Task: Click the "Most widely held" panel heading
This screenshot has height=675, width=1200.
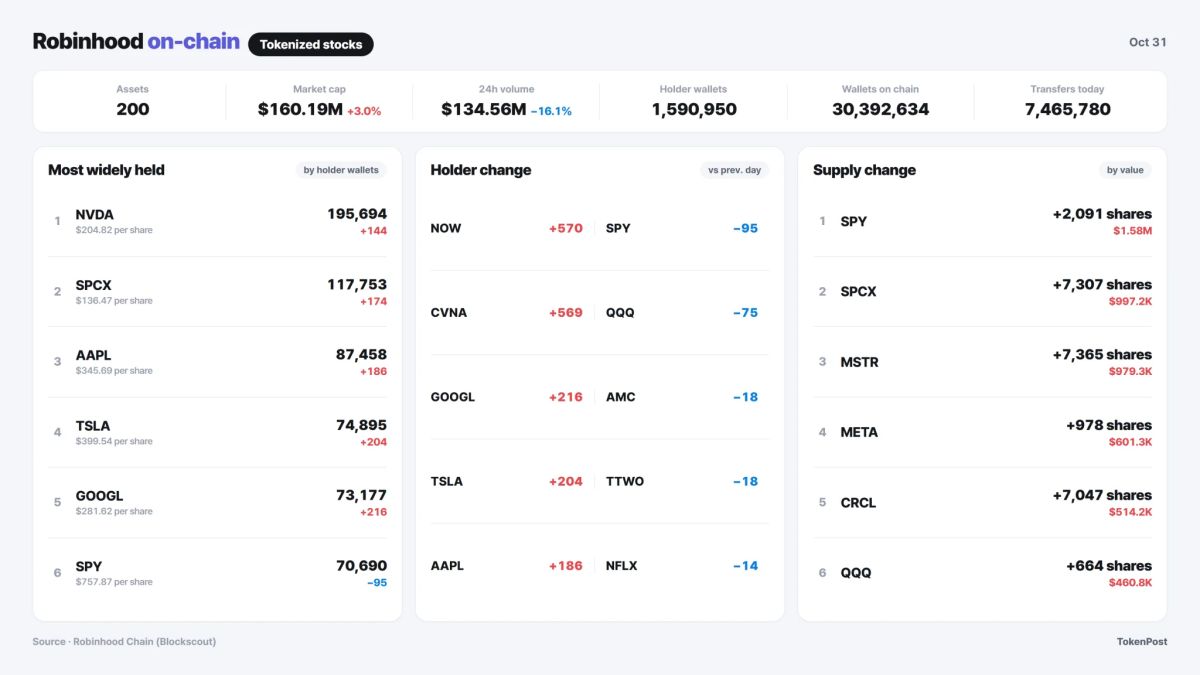Action: tap(106, 170)
